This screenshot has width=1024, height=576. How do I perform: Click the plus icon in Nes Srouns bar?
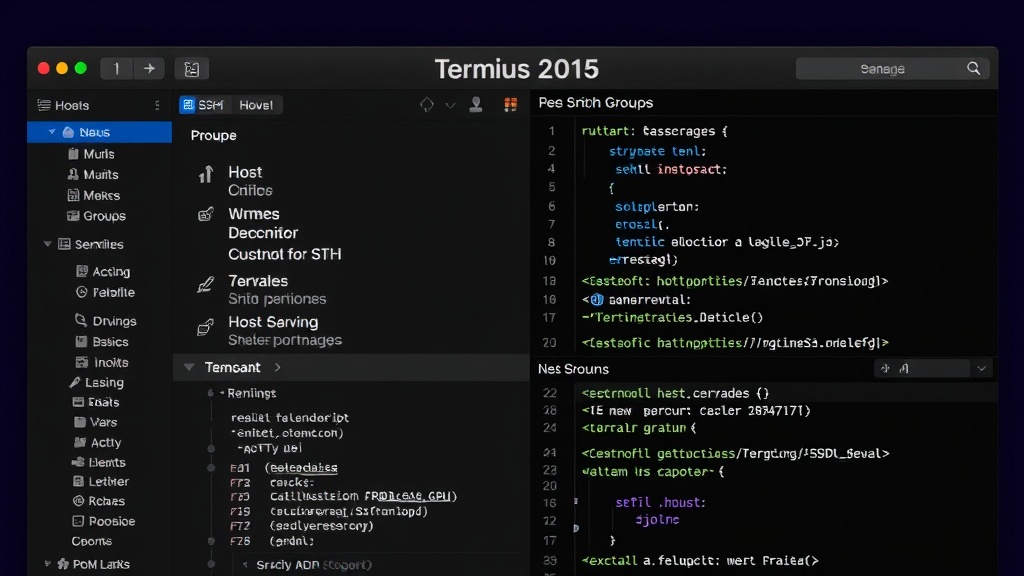click(885, 368)
